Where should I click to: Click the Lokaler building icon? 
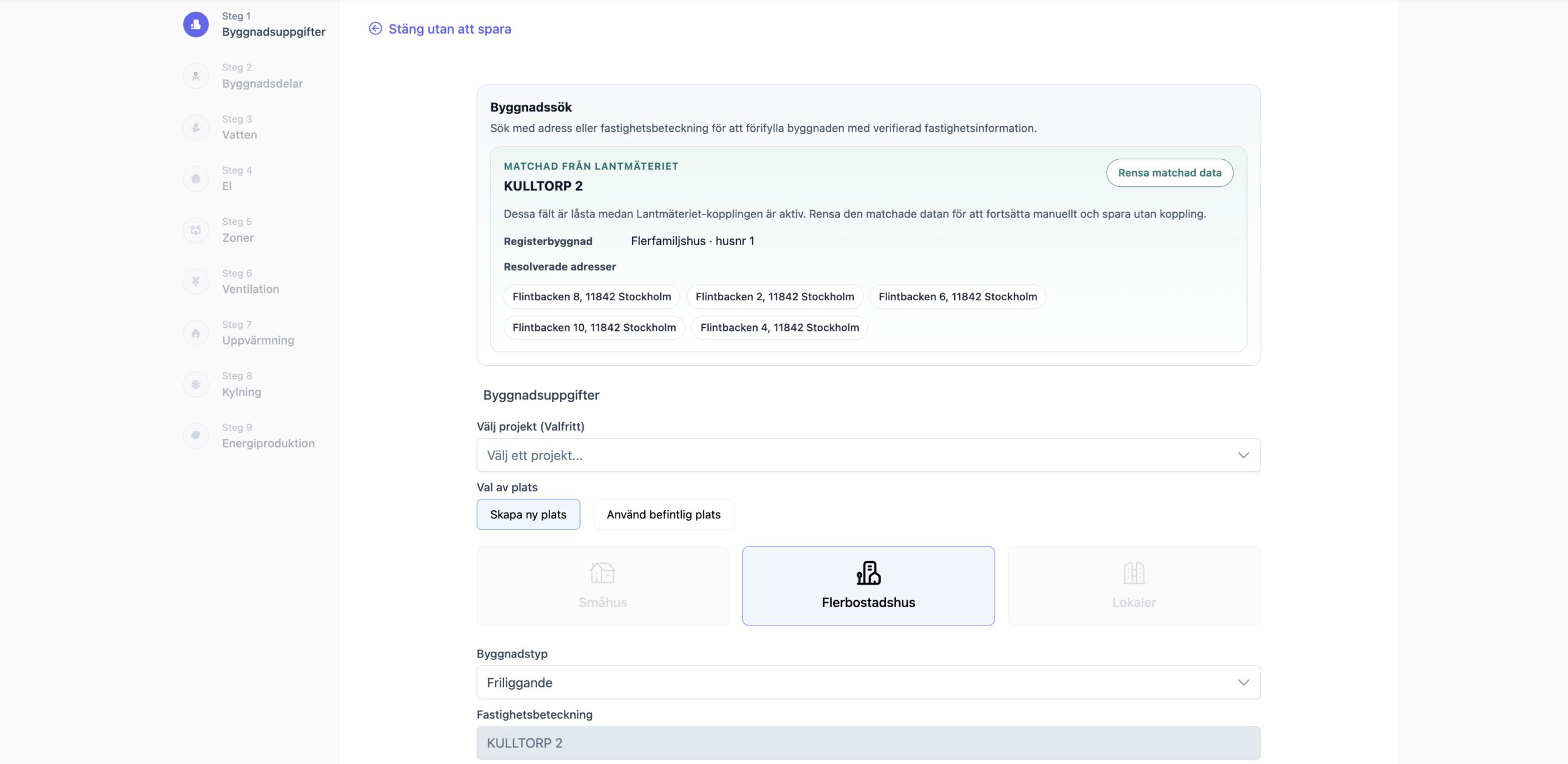pos(1134,573)
